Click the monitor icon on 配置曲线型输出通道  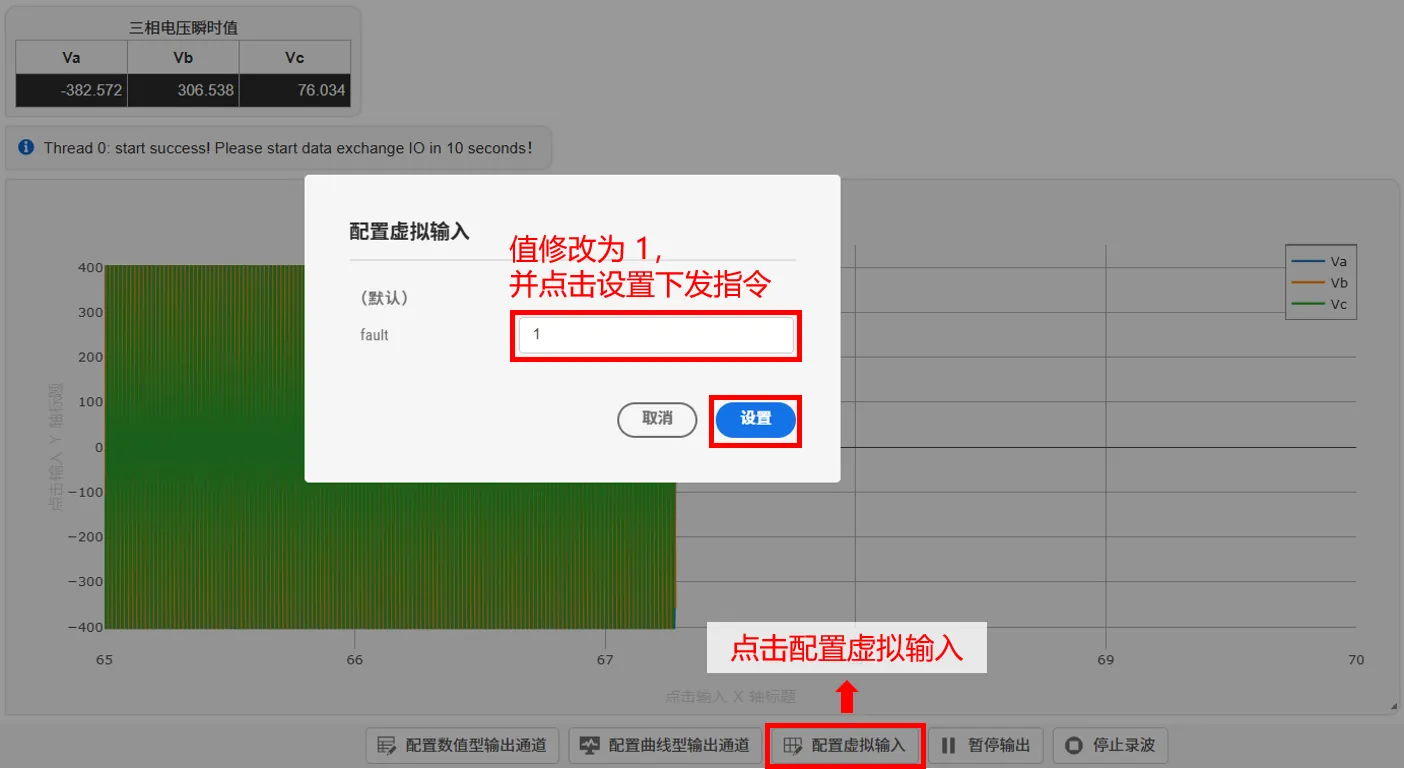(x=590, y=745)
